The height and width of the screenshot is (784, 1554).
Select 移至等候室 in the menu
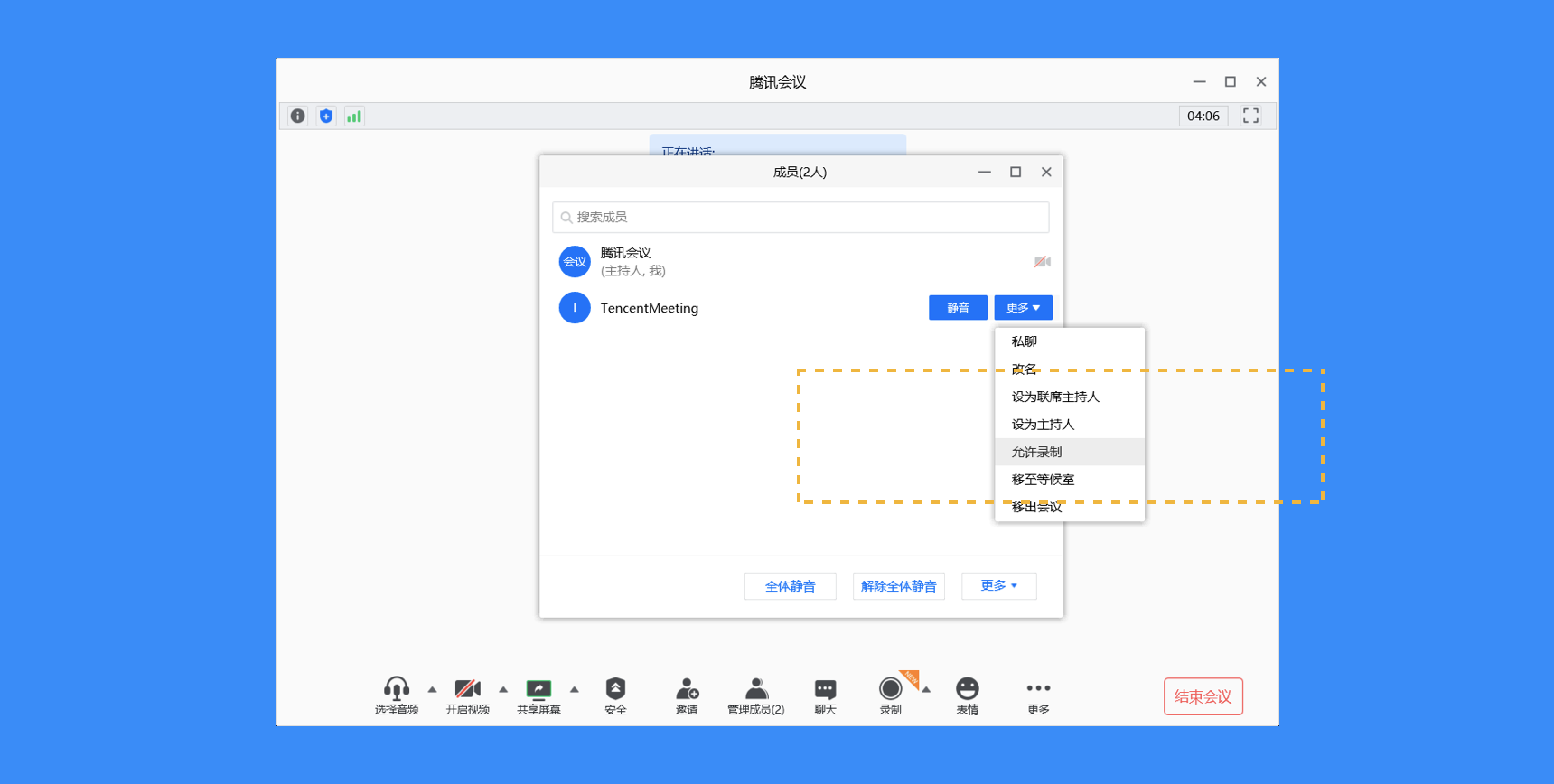click(x=1070, y=480)
